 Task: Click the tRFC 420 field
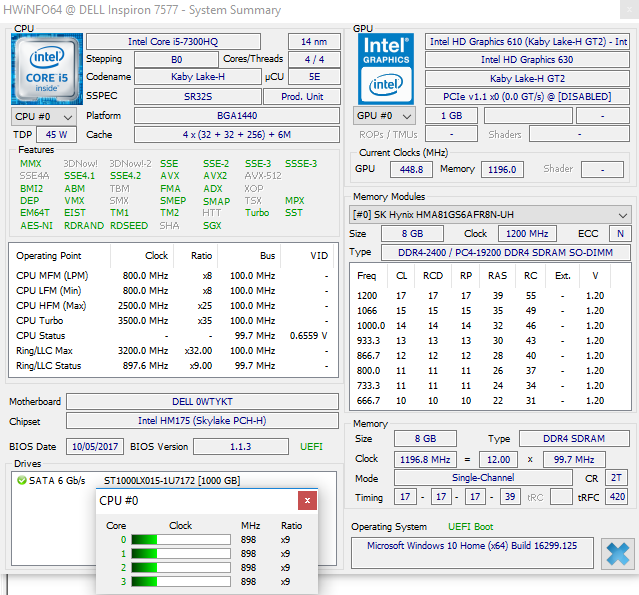click(617, 497)
